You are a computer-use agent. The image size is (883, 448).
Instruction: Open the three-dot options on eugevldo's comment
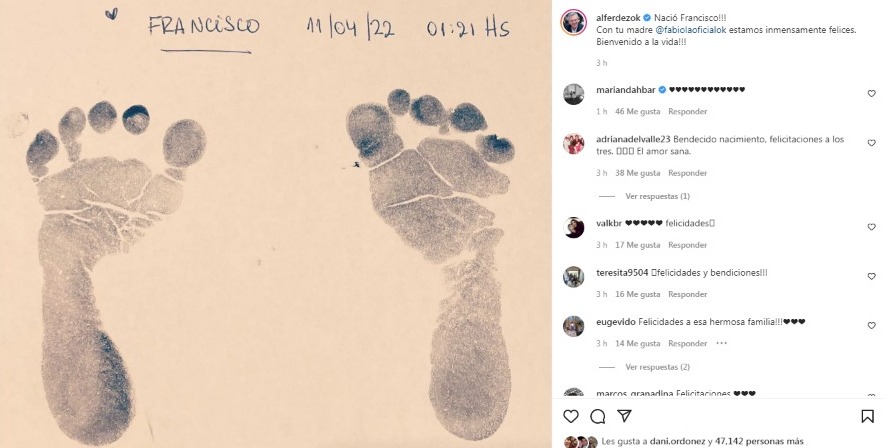pos(721,343)
